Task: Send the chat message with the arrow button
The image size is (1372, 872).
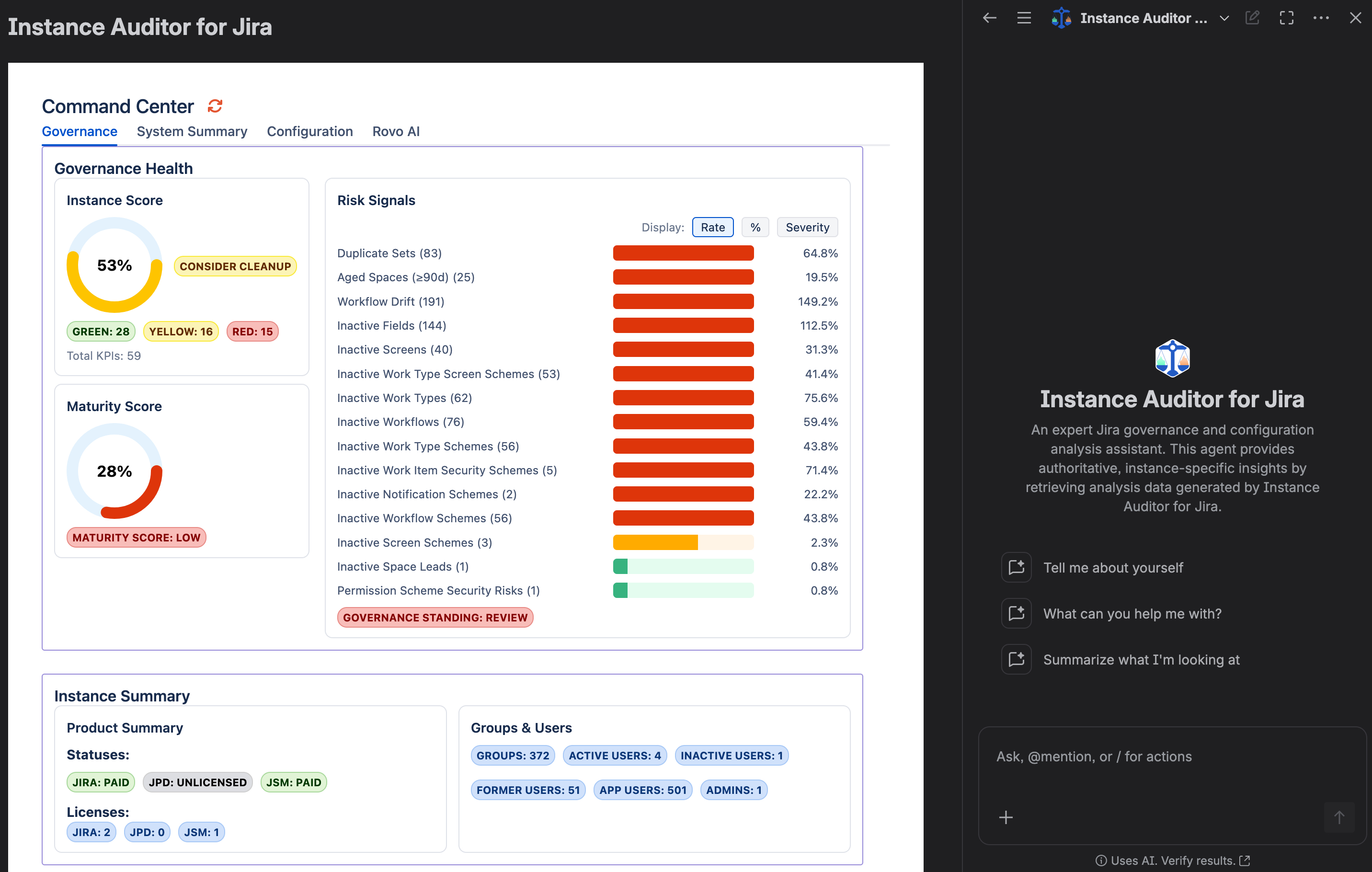Action: pyautogui.click(x=1339, y=817)
